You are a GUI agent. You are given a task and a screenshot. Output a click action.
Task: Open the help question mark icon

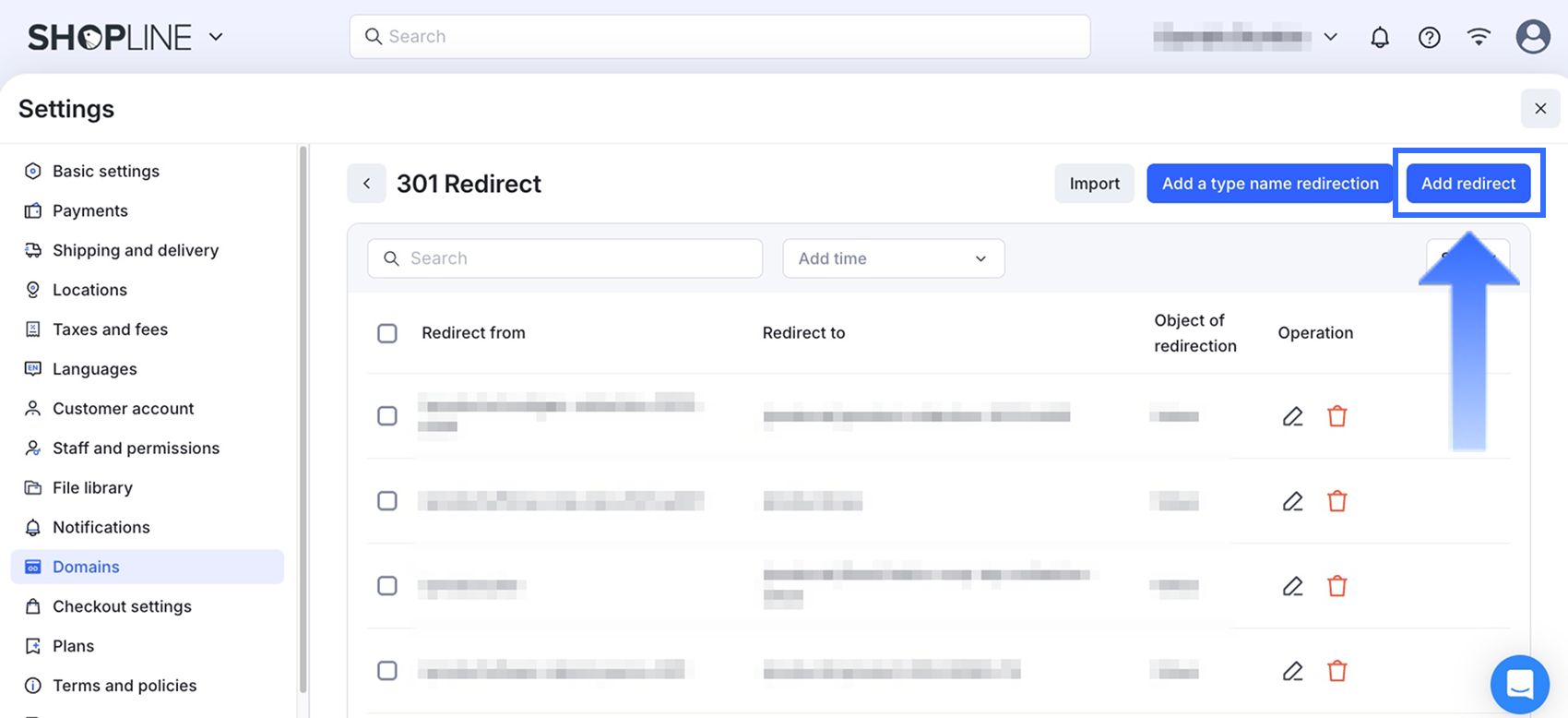[x=1429, y=38]
